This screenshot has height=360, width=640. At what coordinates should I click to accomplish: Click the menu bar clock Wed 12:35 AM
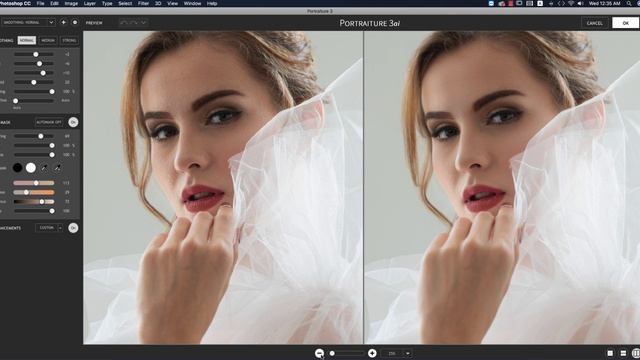(x=605, y=3)
